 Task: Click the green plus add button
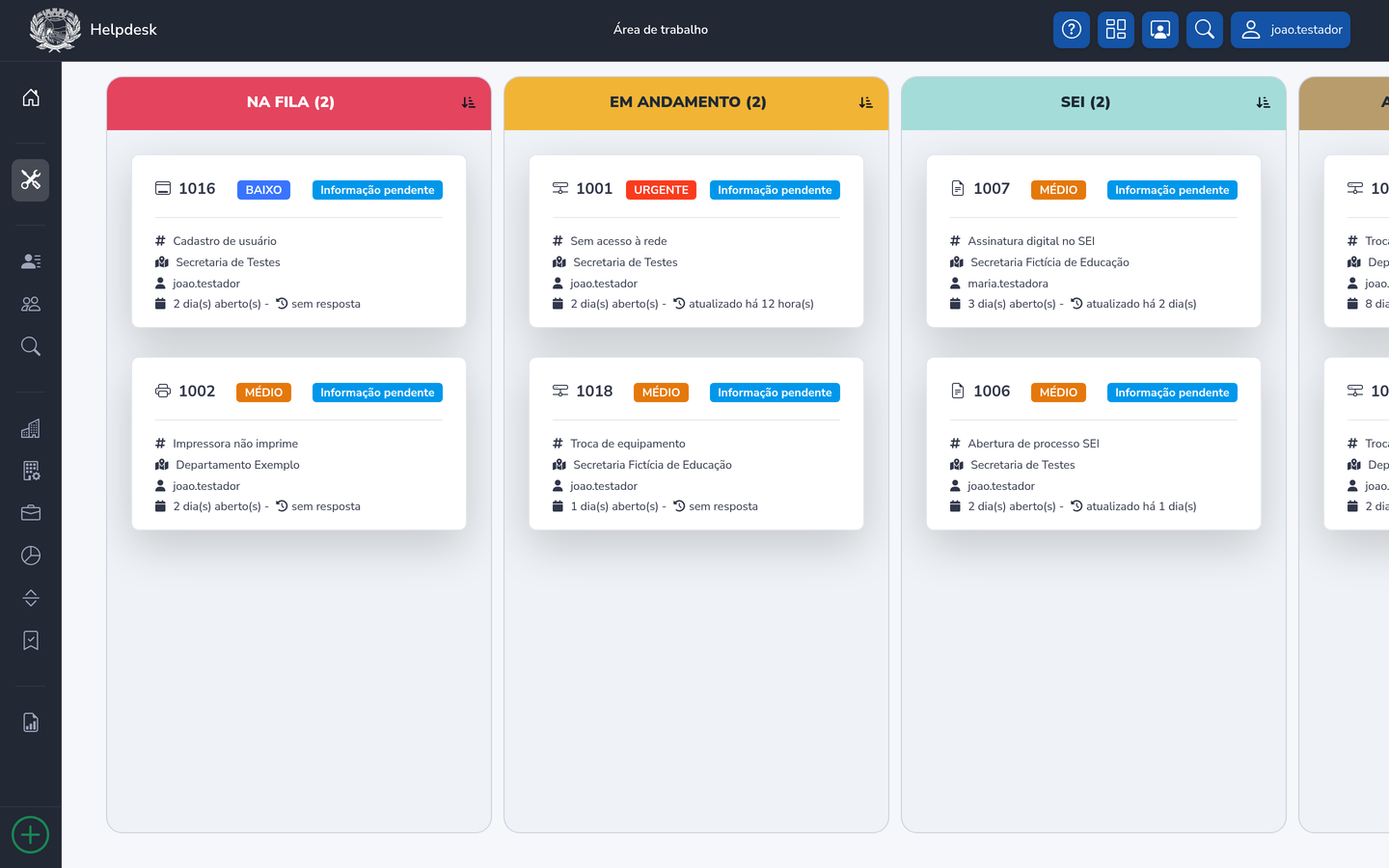(31, 835)
